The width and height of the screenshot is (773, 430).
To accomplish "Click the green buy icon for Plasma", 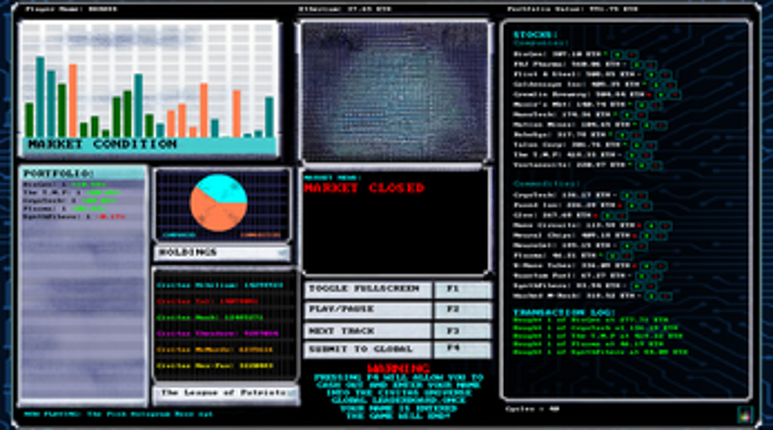I will [613, 256].
